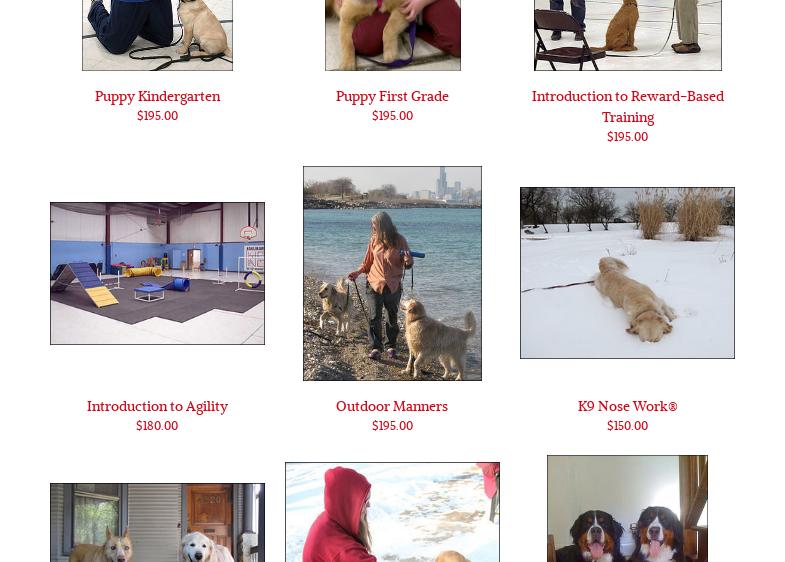Click the Puppy Kindergarten kneeling trainer photo

(157, 35)
